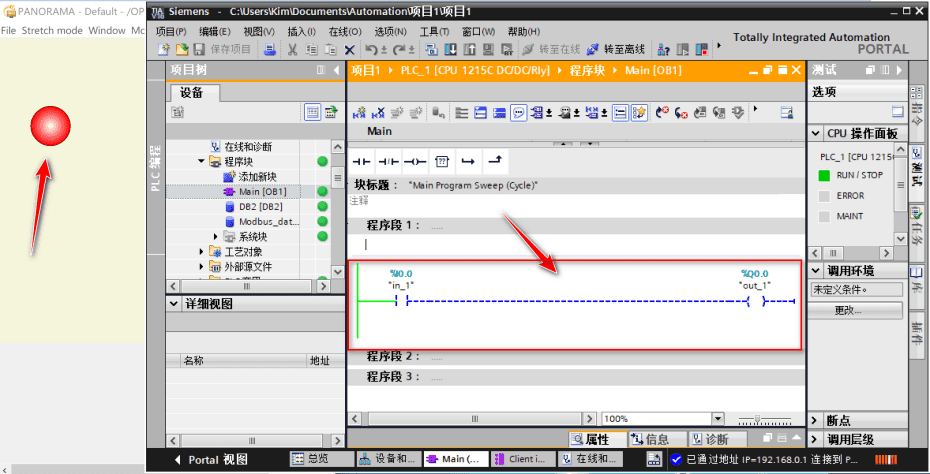Image resolution: width=930 pixels, height=474 pixels.
Task: Click the in_1 contact in network 1
Action: 400,300
